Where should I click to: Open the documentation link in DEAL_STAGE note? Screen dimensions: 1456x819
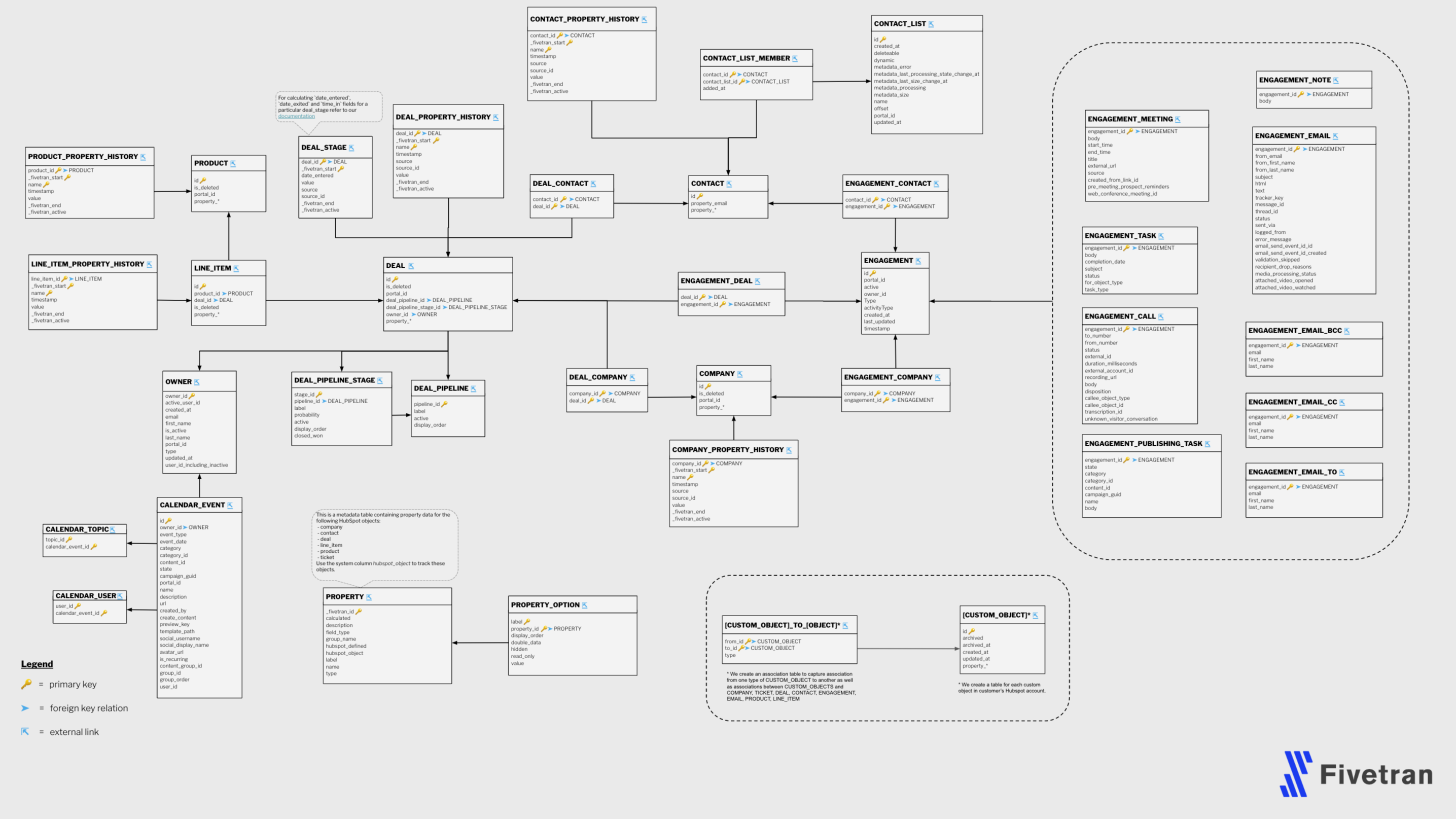pyautogui.click(x=296, y=117)
